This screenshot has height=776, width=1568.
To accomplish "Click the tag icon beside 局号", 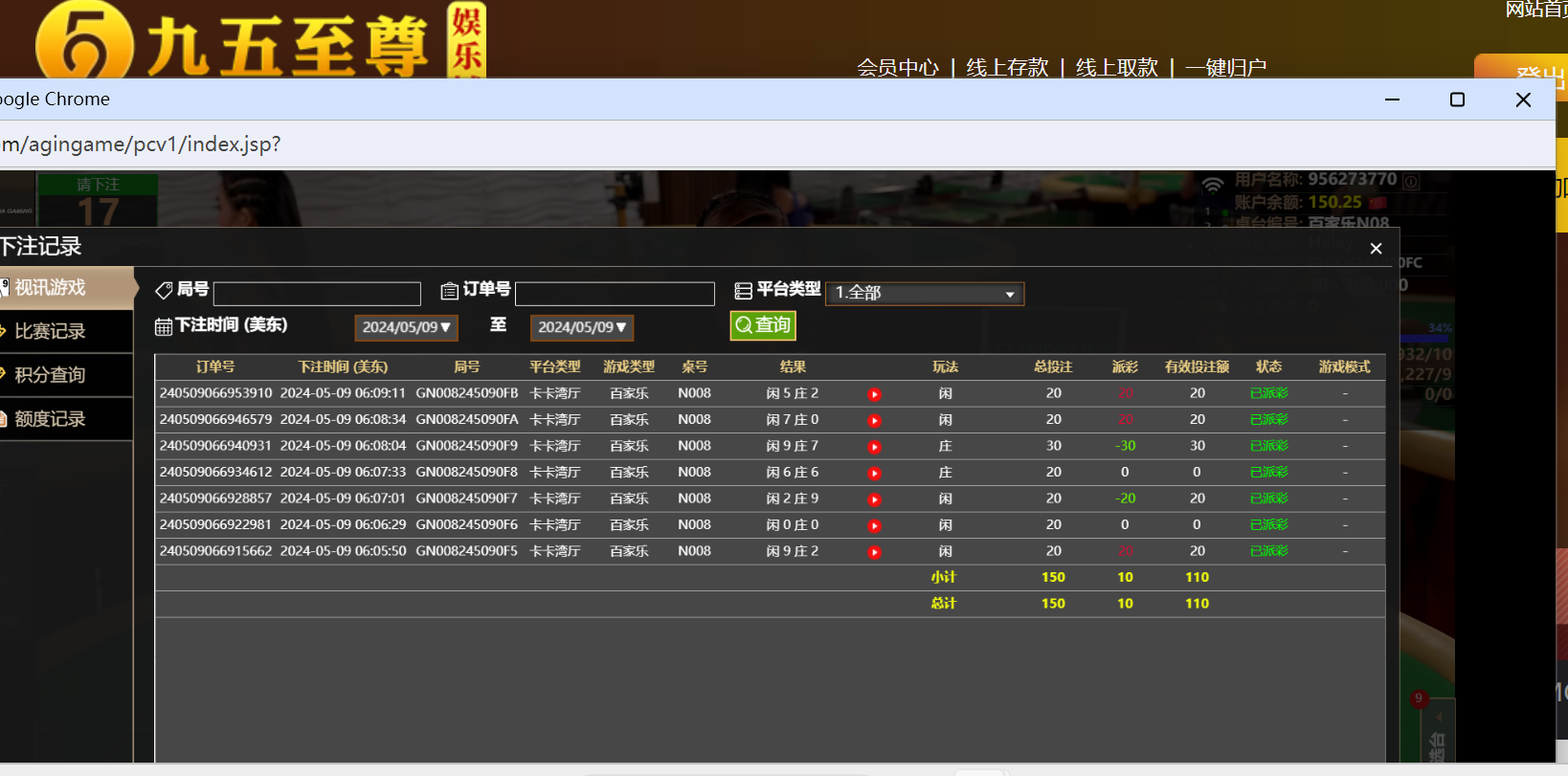I will pos(164,290).
